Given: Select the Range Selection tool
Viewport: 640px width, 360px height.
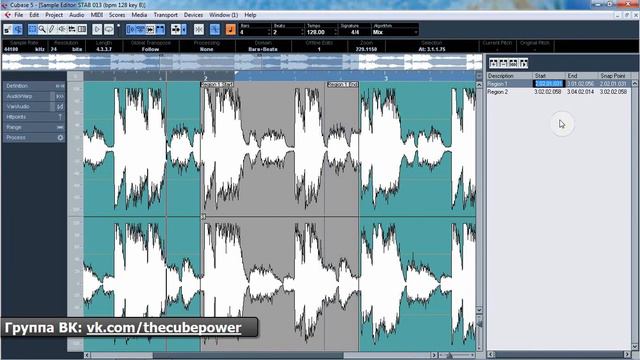Looking at the screenshot, I should 32,29.
